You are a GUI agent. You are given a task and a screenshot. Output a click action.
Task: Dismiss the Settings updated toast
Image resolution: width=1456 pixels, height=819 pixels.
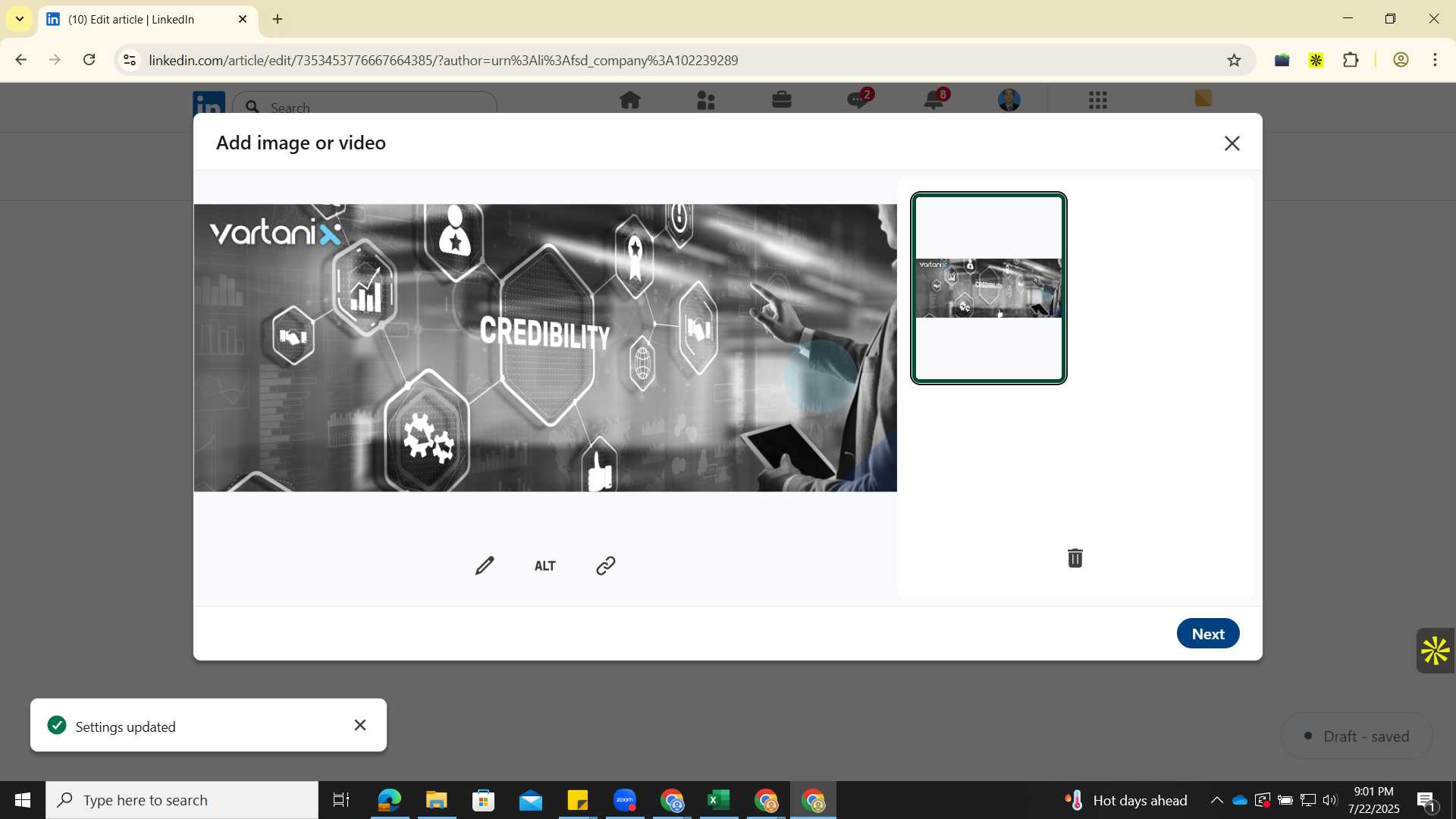pyautogui.click(x=360, y=726)
